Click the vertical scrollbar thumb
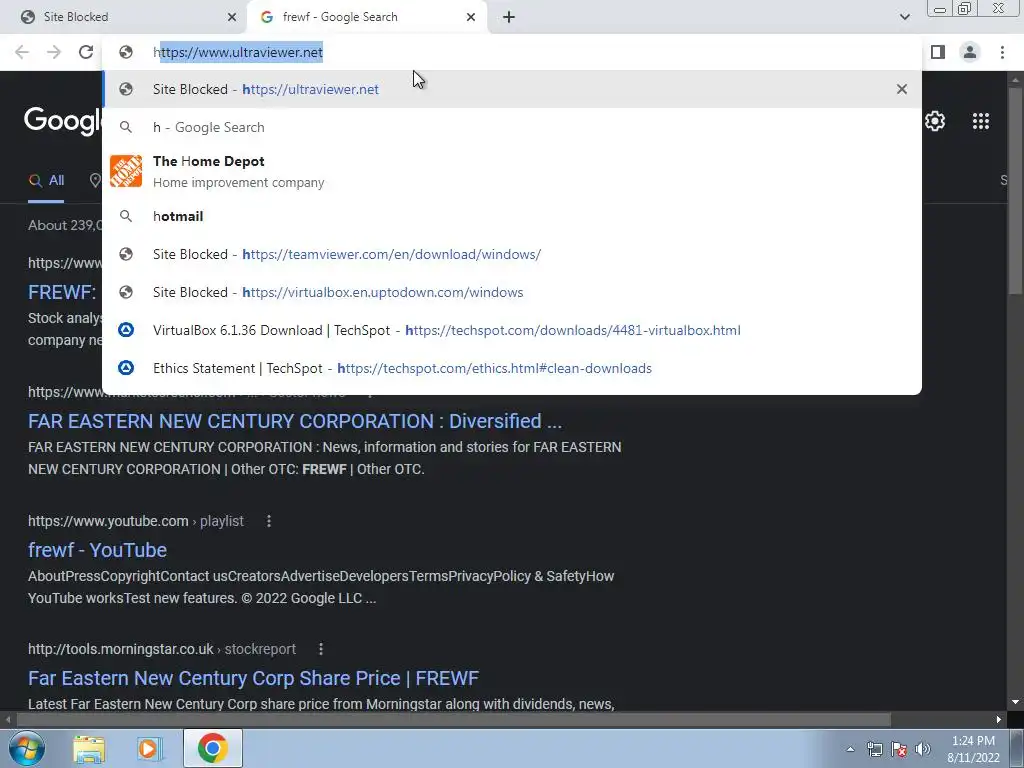The width and height of the screenshot is (1024, 768). click(1015, 189)
